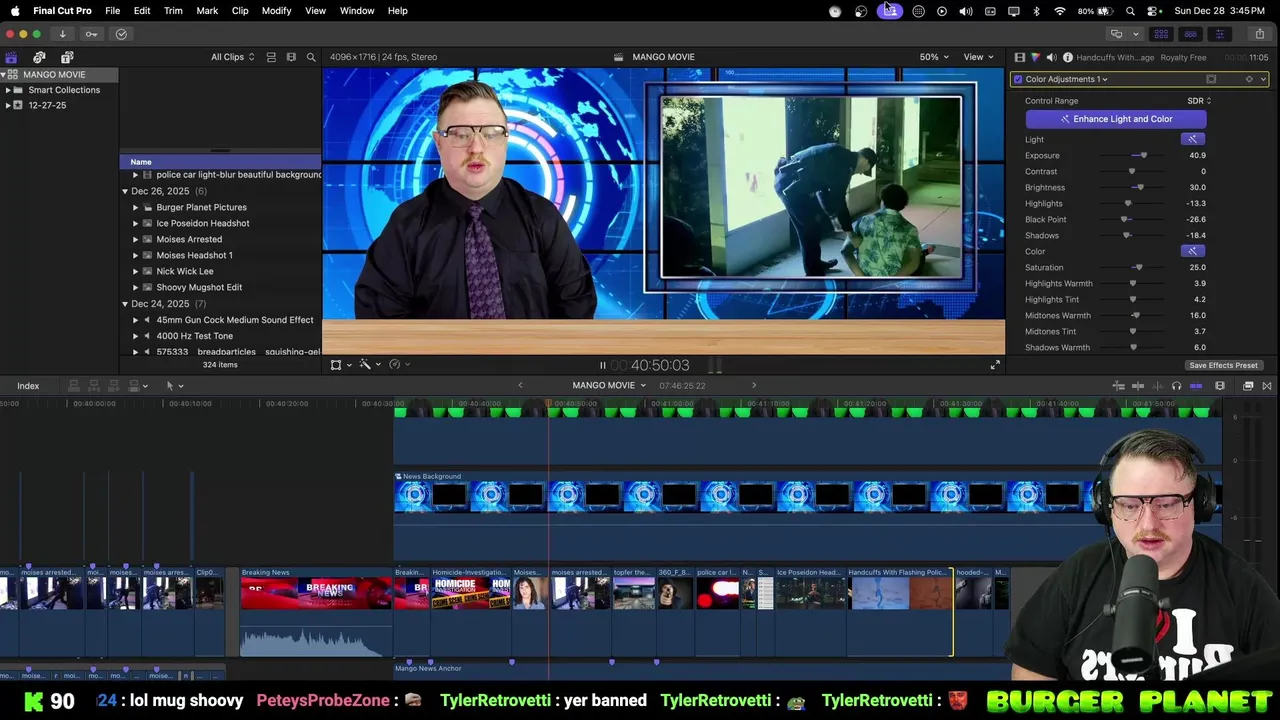The image size is (1280, 720).
Task: Click the solo headphones icon
Action: tap(1176, 385)
